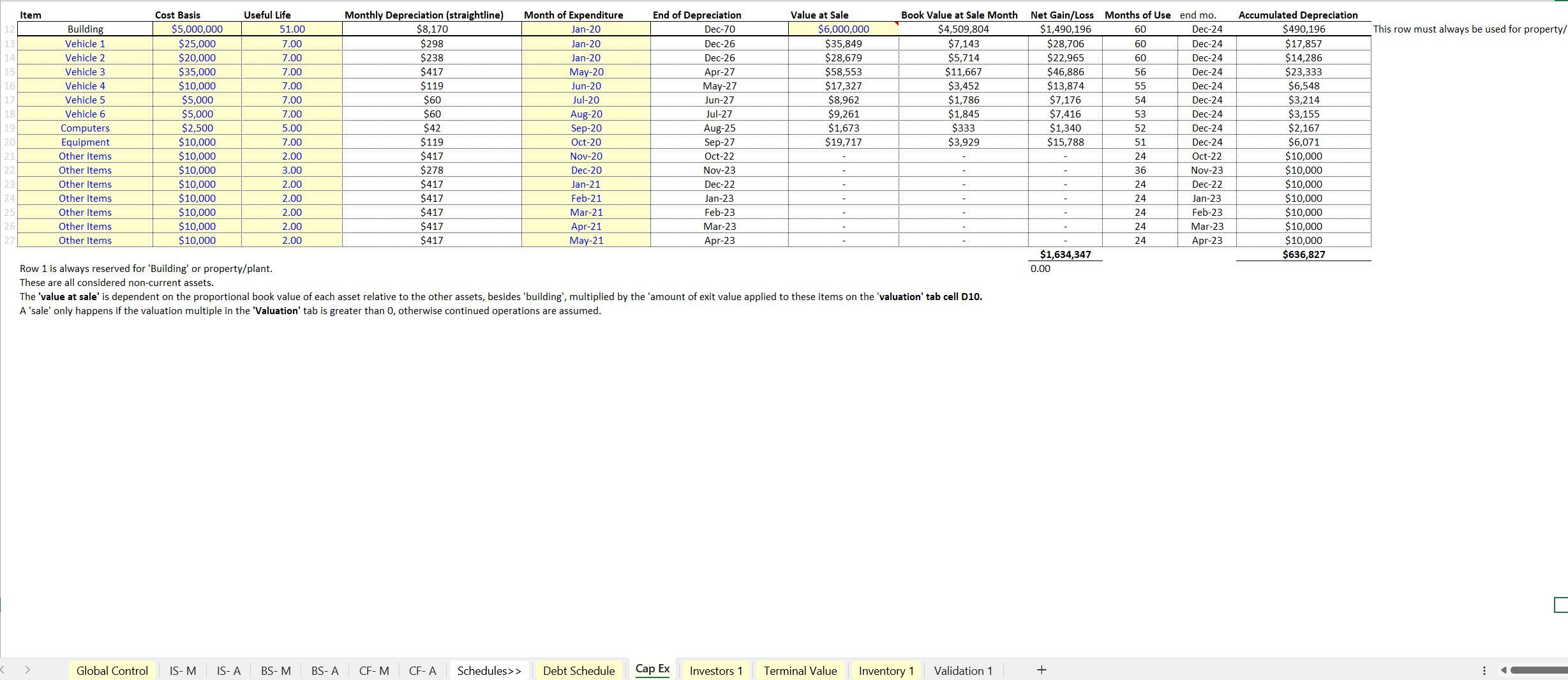Screen dimensions: 1568x680
Task: Add a new sheet with plus icon
Action: point(1042,670)
